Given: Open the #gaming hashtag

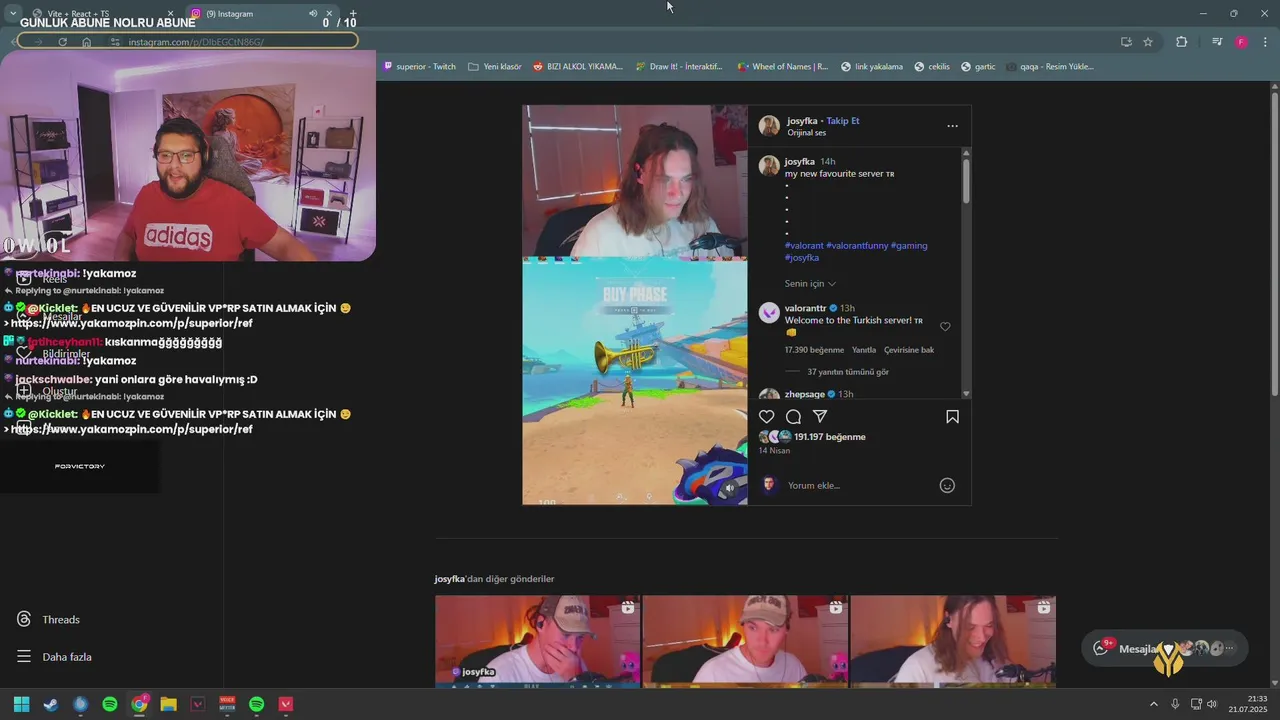Looking at the screenshot, I should pos(909,245).
